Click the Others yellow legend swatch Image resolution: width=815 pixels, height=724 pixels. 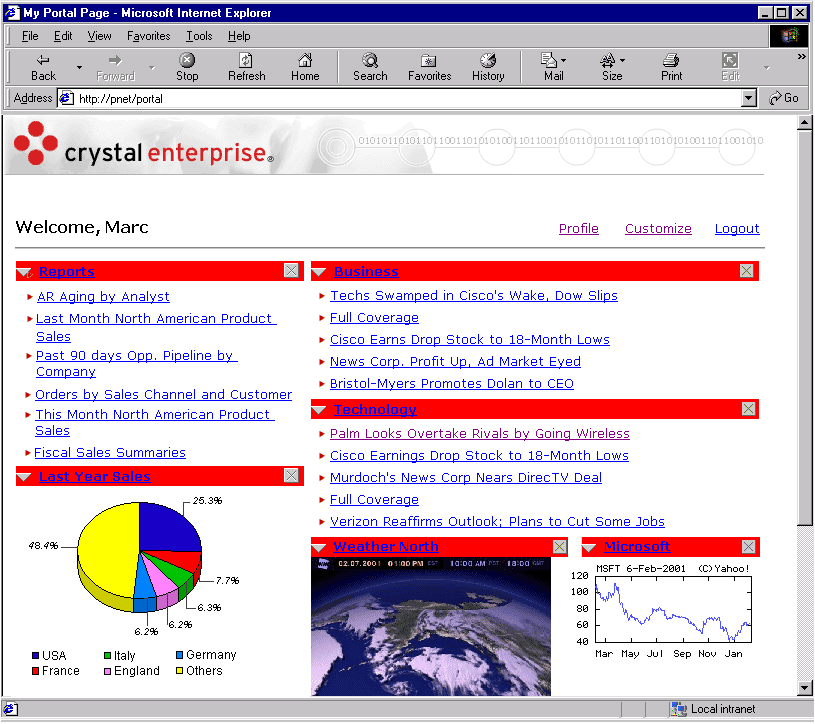click(x=179, y=670)
